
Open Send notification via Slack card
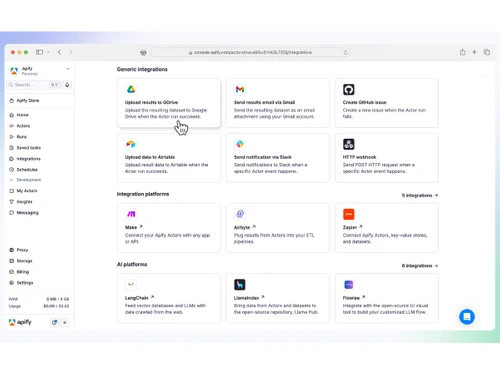(278, 158)
